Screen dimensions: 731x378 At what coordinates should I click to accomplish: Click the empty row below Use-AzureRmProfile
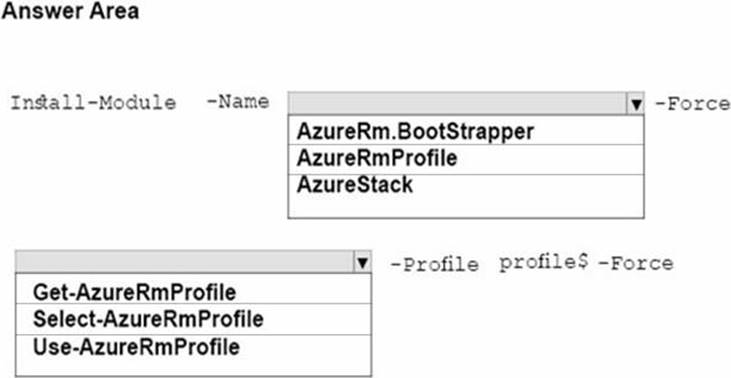[193, 367]
